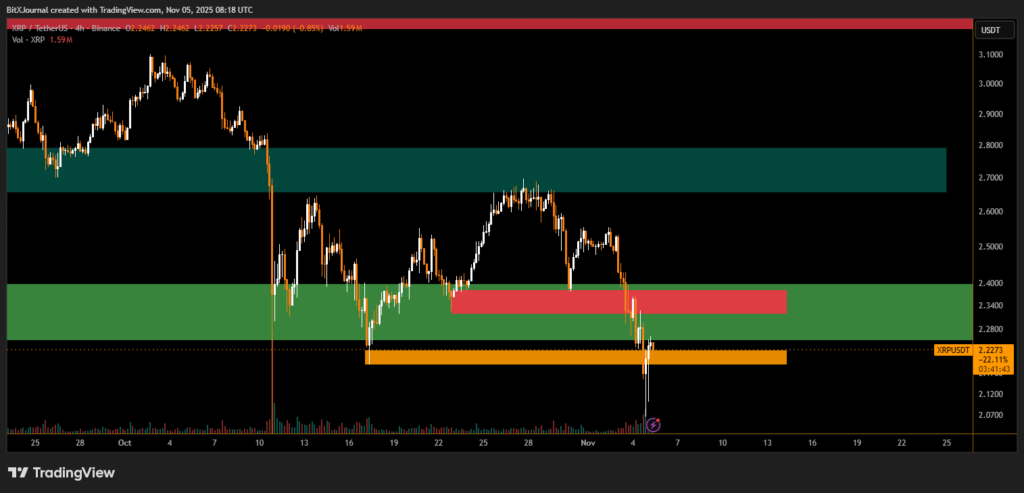This screenshot has height=493, width=1024.
Task: Click the XRPUSDT price line label
Action: pyautogui.click(x=953, y=350)
